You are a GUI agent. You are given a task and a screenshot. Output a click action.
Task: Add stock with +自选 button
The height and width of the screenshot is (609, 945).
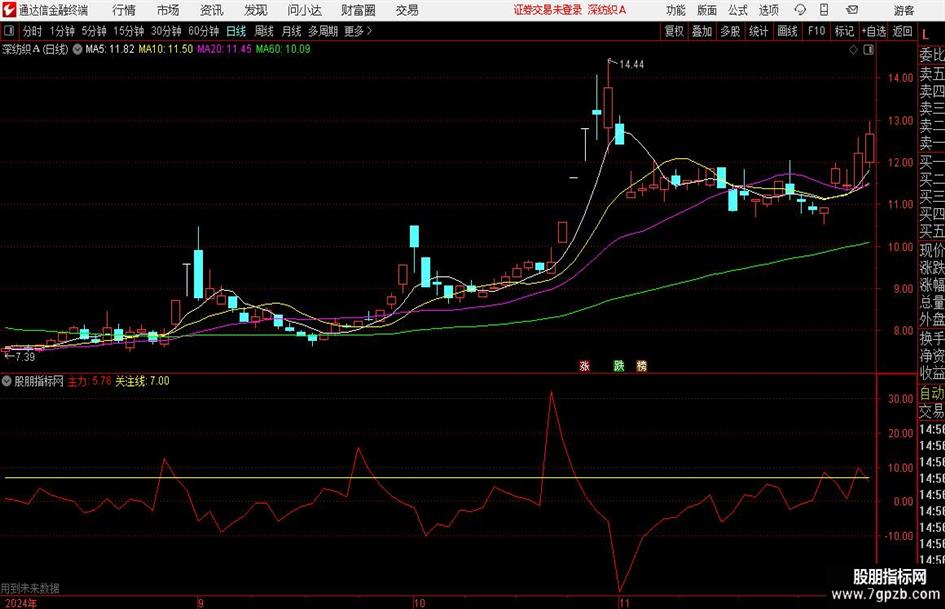coord(874,31)
